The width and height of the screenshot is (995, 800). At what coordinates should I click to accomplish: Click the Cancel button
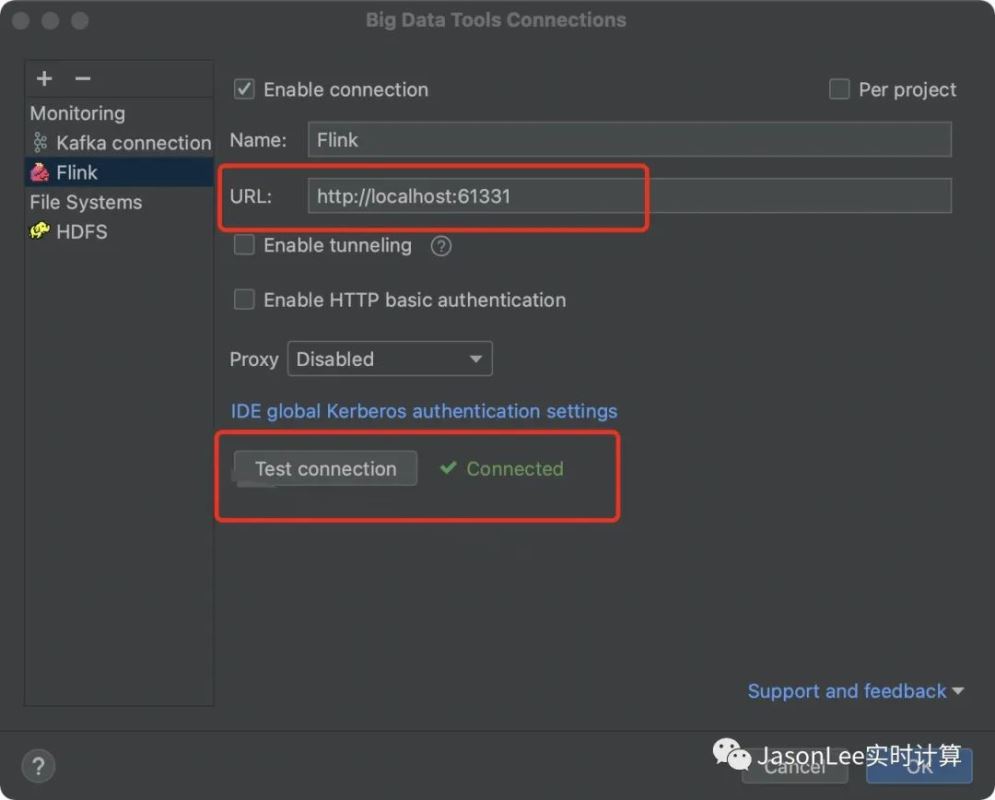pos(794,766)
